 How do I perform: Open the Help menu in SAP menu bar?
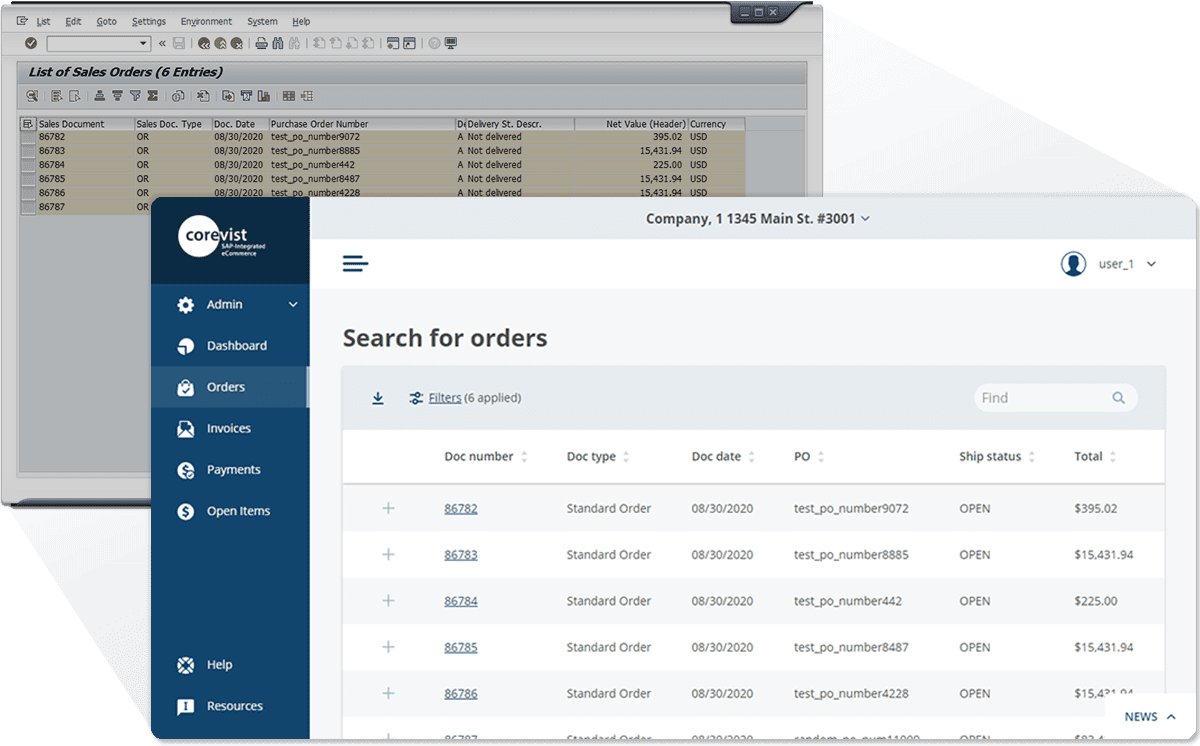[x=301, y=21]
